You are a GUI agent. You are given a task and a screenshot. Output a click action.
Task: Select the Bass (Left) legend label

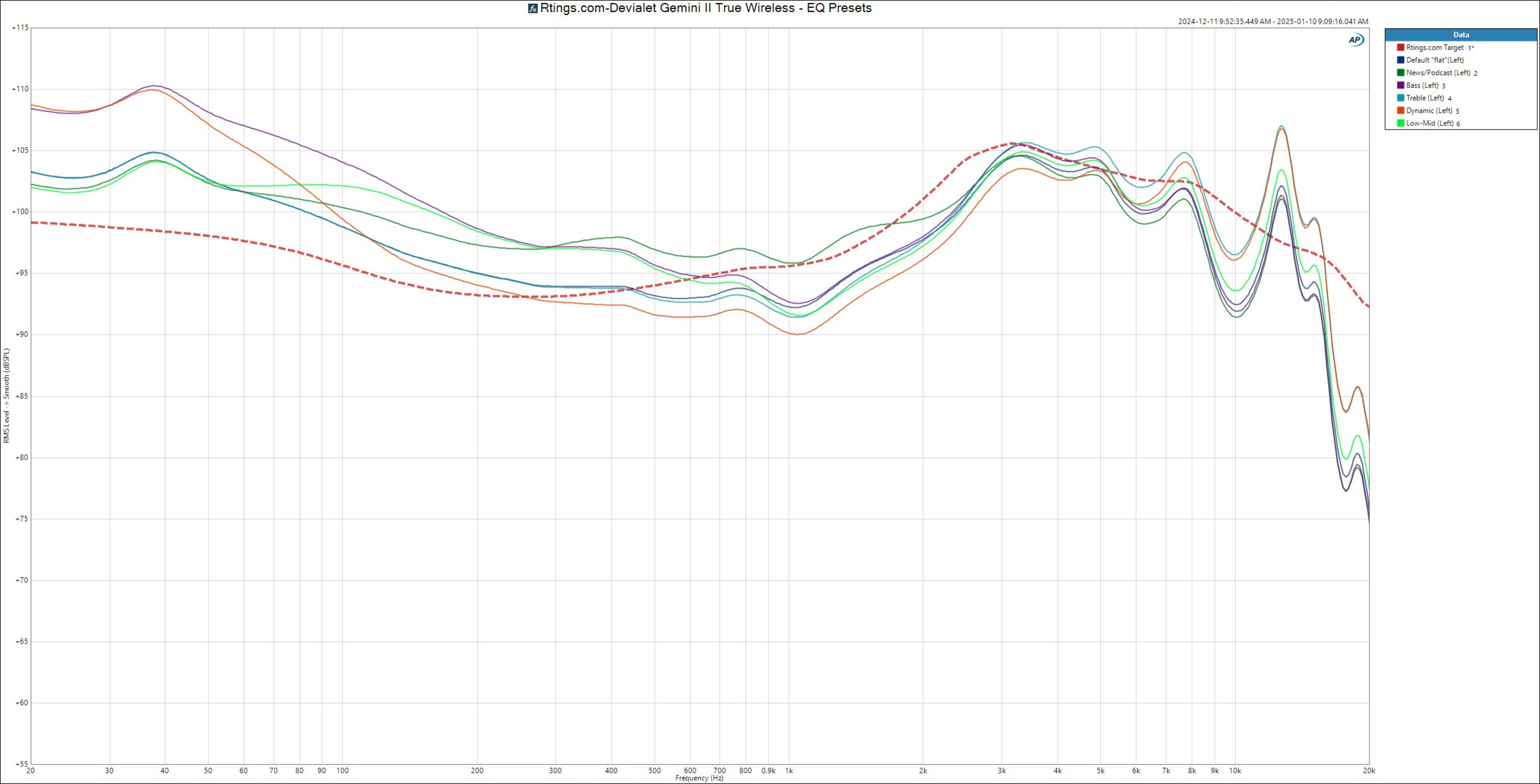pyautogui.click(x=1422, y=85)
